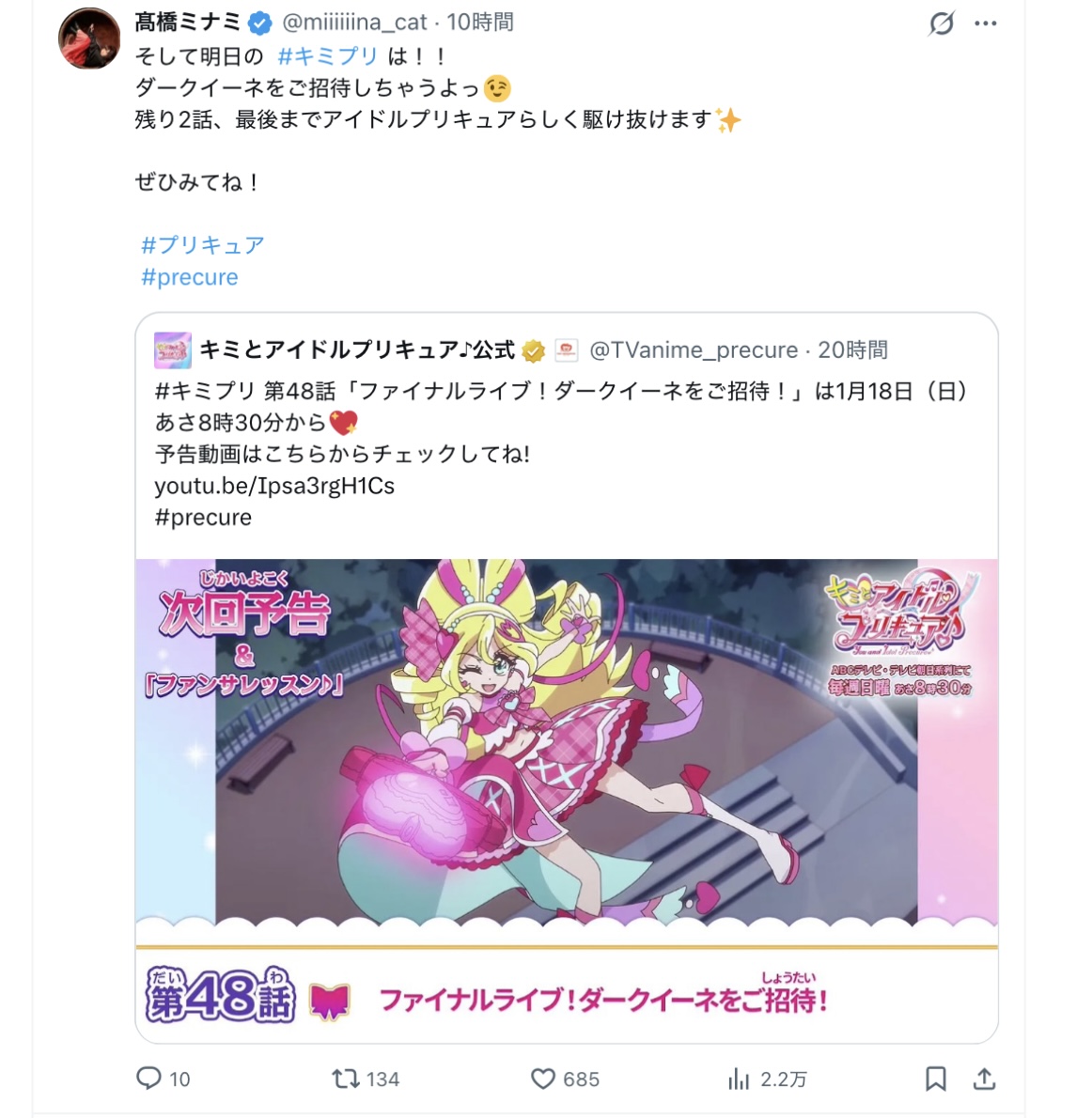Follow the #precure hashtag link under #プリキュア
The height and width of the screenshot is (1118, 1092).
(190, 276)
